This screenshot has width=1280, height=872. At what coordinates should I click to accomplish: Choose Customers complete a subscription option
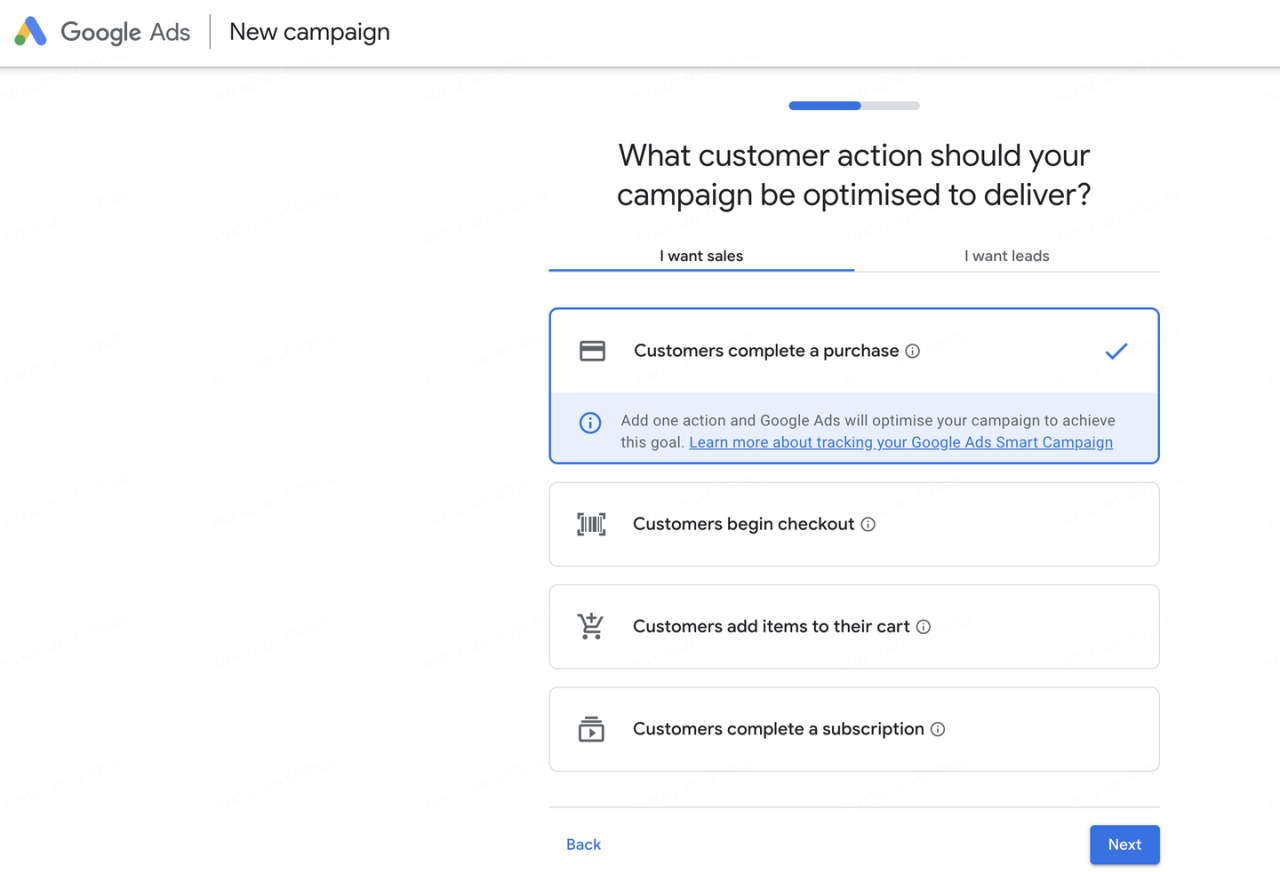click(x=778, y=729)
